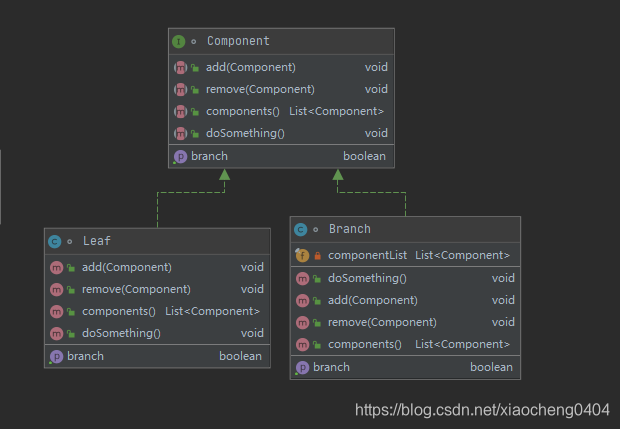Select add(Component) in the Component node
The height and width of the screenshot is (429, 620).
[251, 67]
